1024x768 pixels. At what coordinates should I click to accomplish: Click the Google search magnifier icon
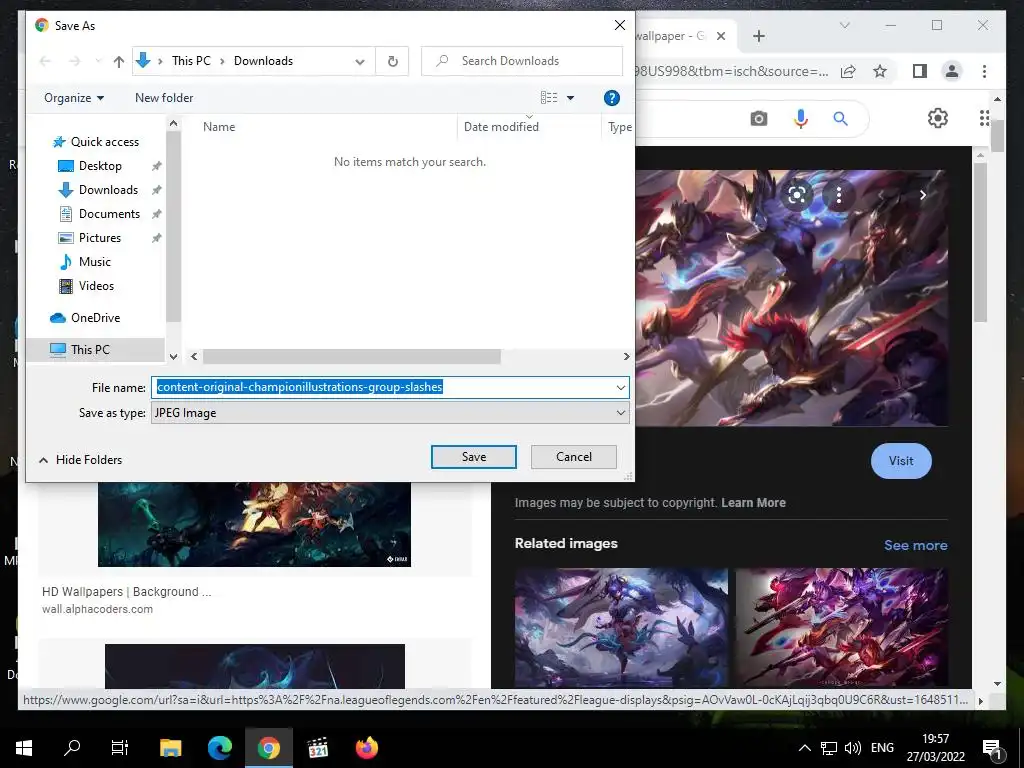click(840, 118)
